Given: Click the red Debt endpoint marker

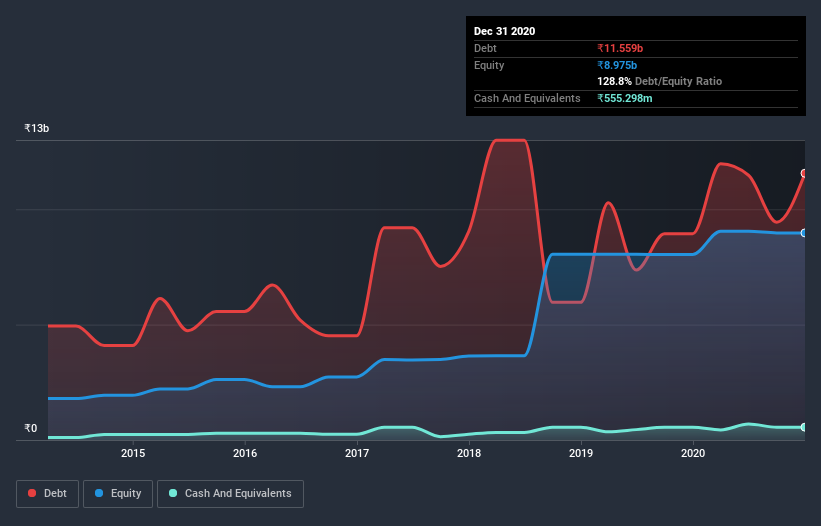Looking at the screenshot, I should point(804,173).
